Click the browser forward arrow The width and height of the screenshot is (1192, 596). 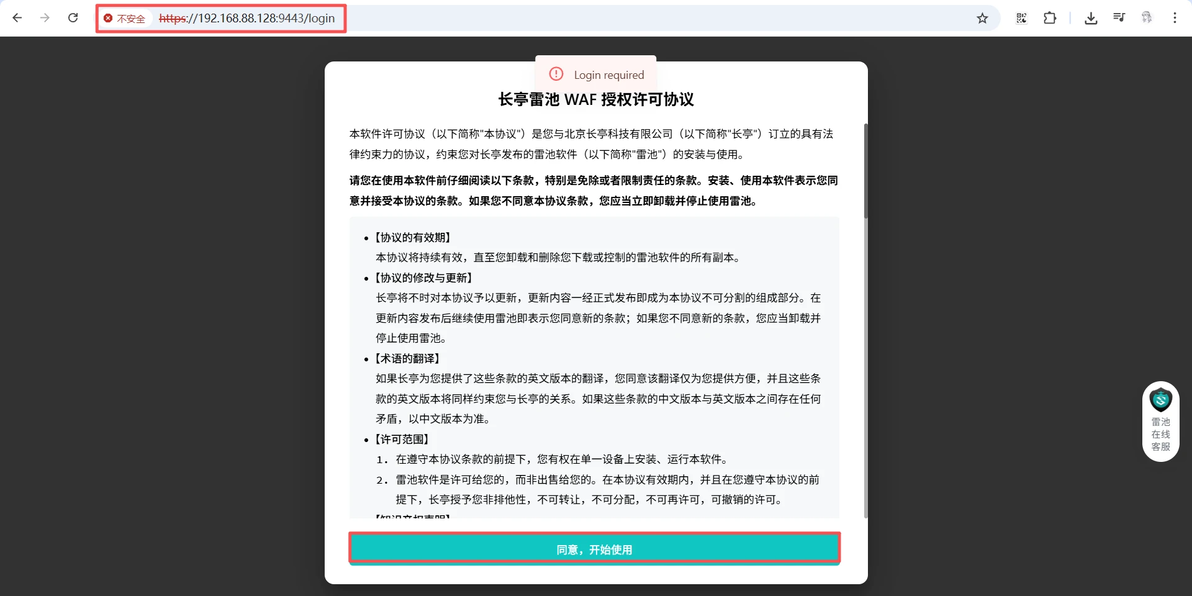(45, 17)
